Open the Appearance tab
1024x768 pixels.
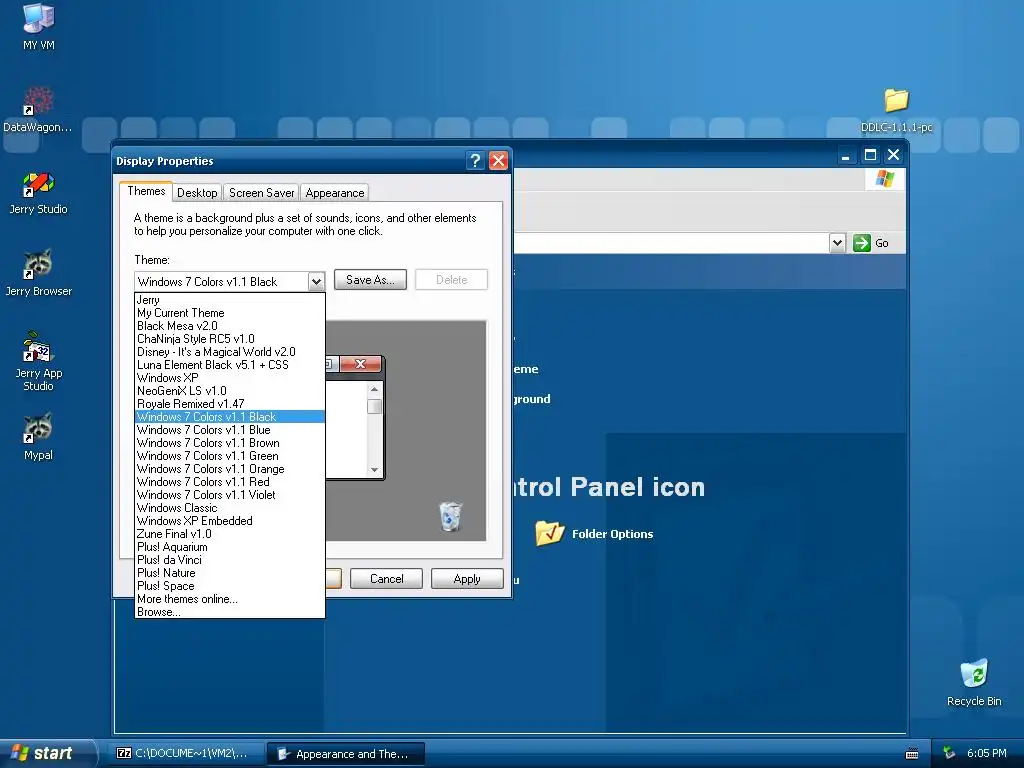pyautogui.click(x=335, y=193)
